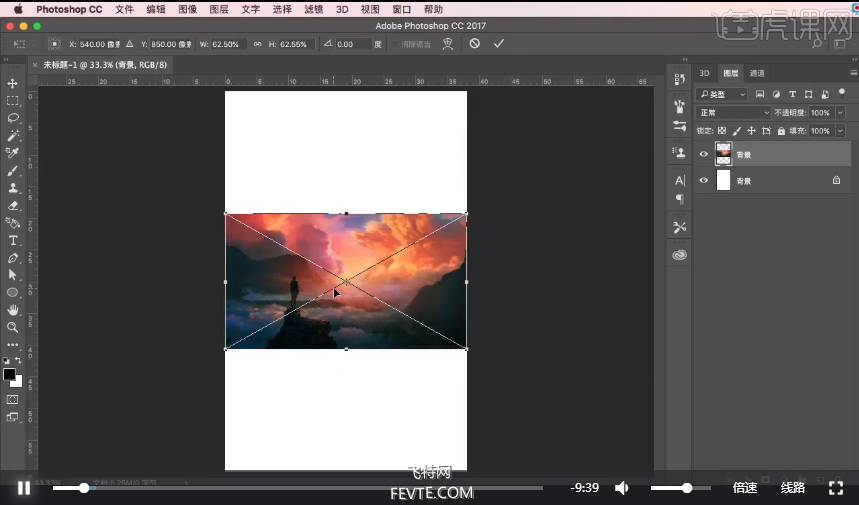Select the Eraser tool
859x505 pixels.
[13, 206]
